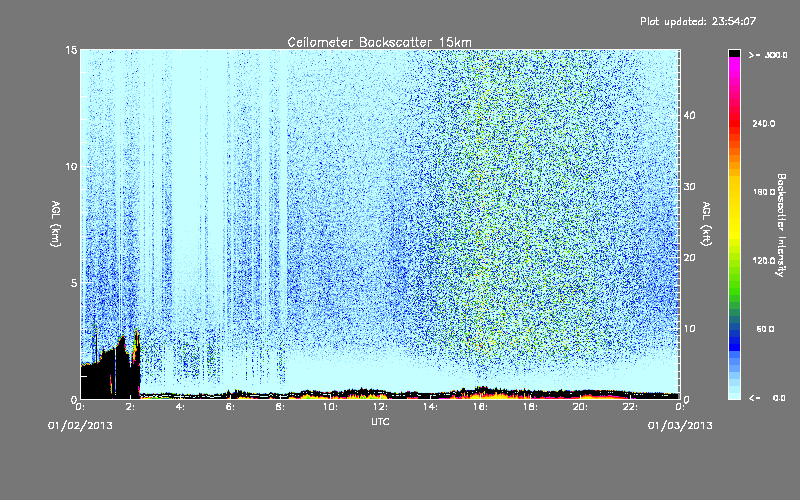This screenshot has width=800, height=500.
Task: Select the "Plot updated: 23:54:07" timestamp
Action: coord(698,21)
